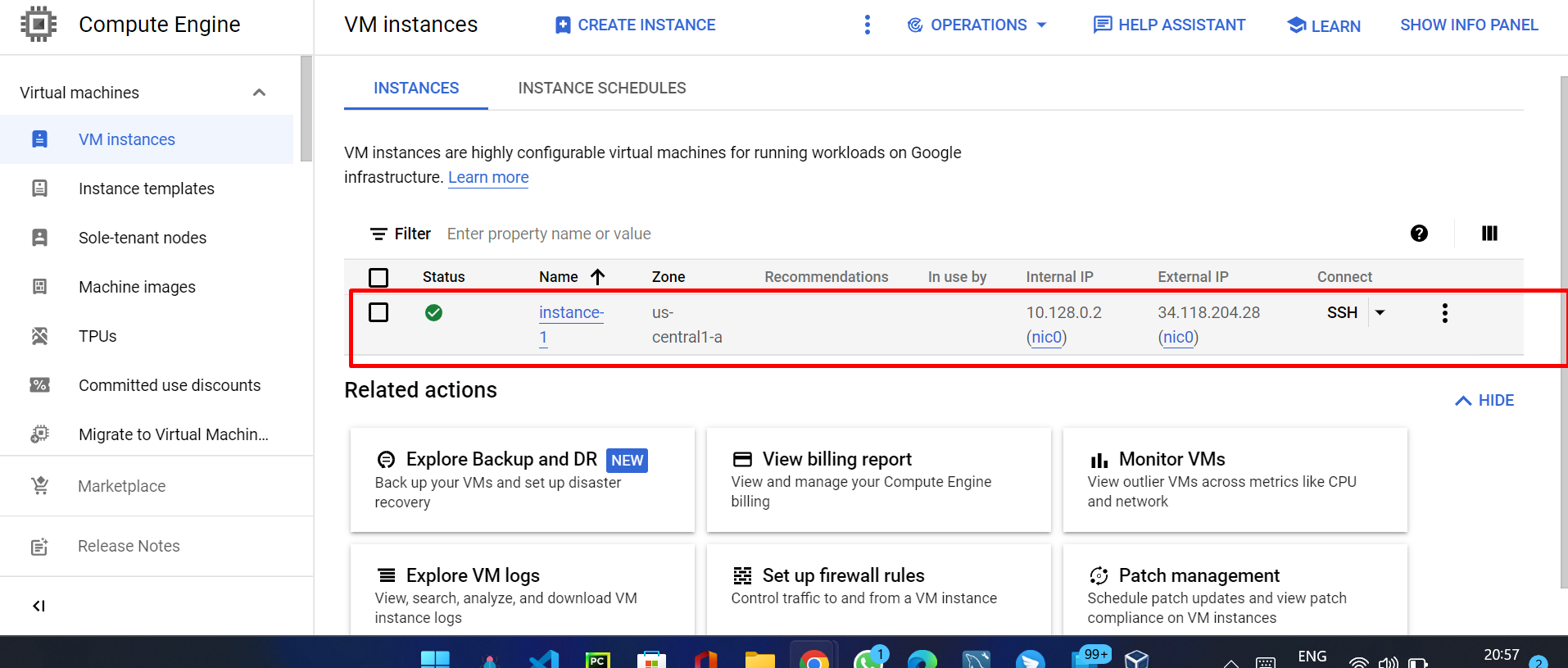Click the TPUs sidebar icon
The height and width of the screenshot is (668, 1568).
pos(39,336)
